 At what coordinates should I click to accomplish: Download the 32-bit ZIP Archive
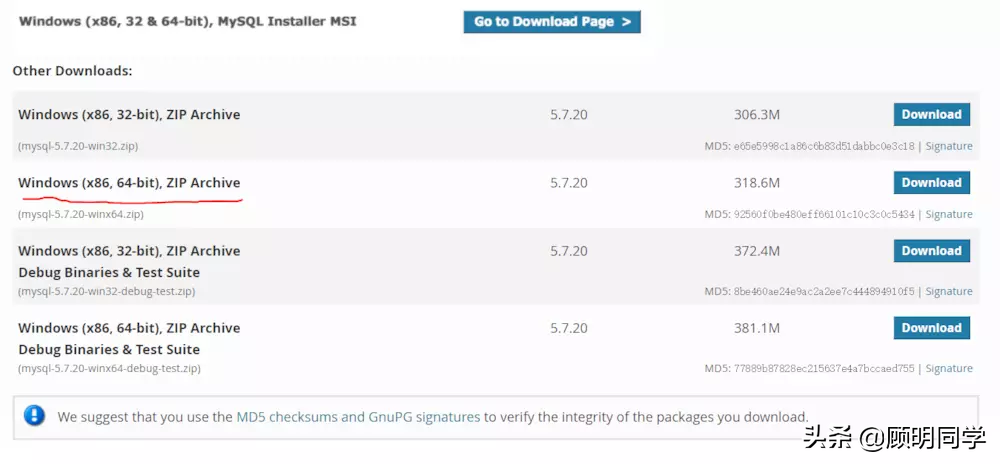coord(931,115)
